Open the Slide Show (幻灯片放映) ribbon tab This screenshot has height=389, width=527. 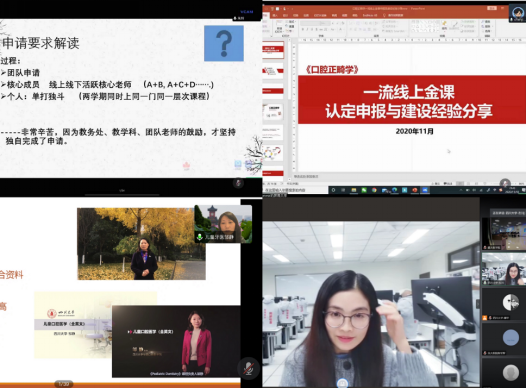tap(320, 15)
